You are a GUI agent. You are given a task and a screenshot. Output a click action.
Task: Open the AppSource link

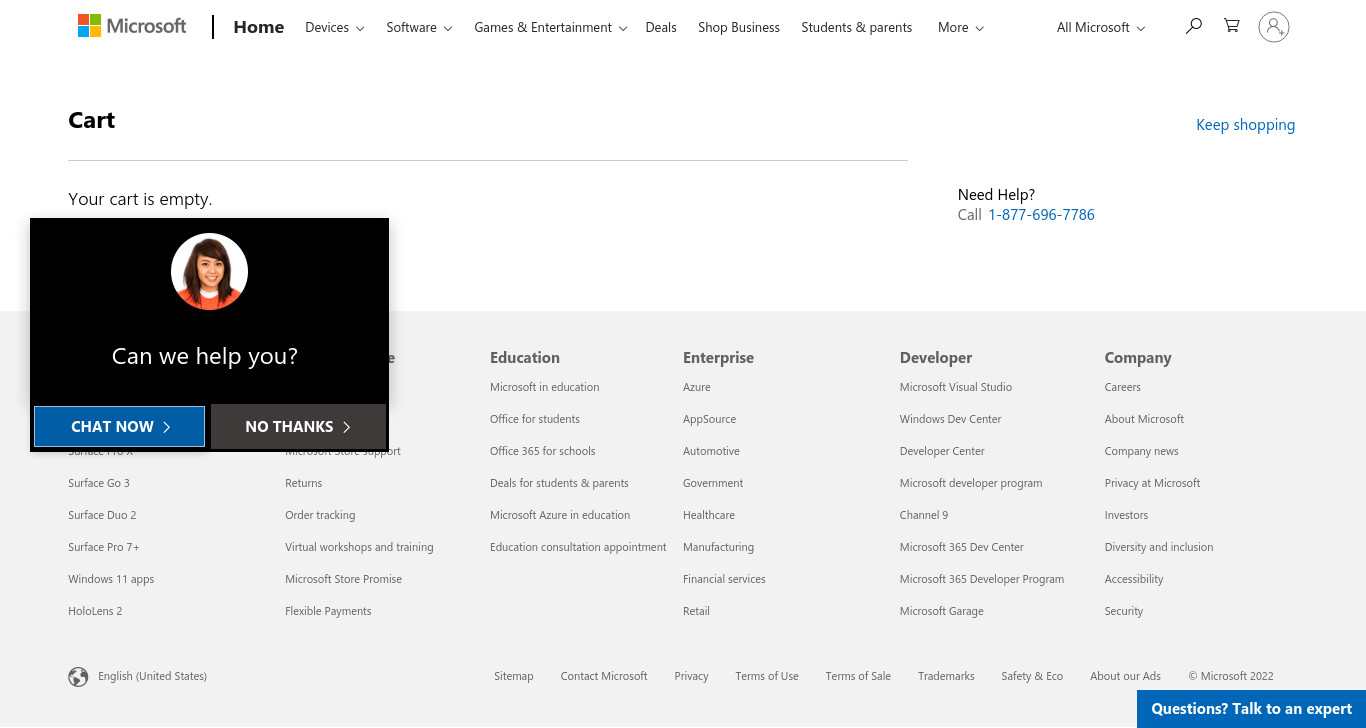pyautogui.click(x=710, y=419)
